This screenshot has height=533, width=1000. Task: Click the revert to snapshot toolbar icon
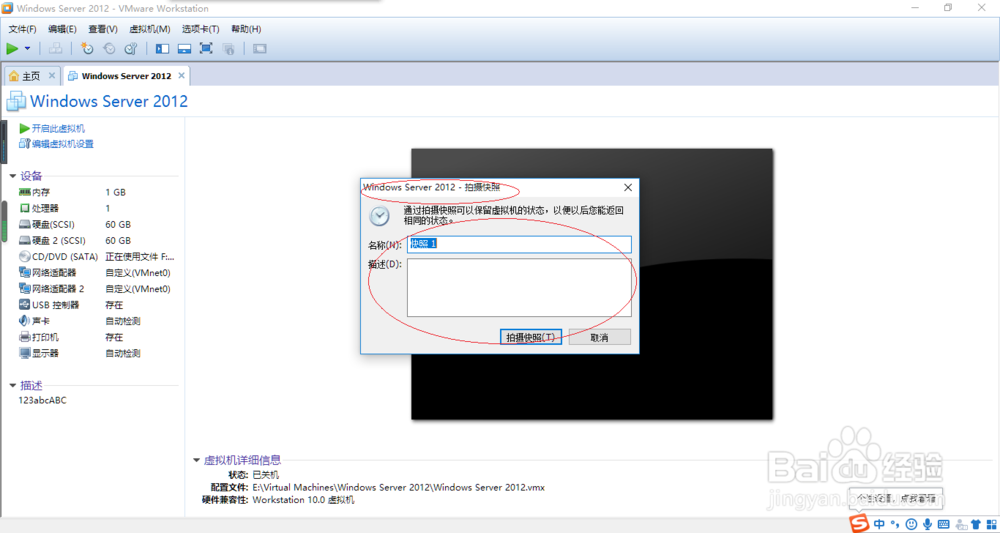(109, 48)
